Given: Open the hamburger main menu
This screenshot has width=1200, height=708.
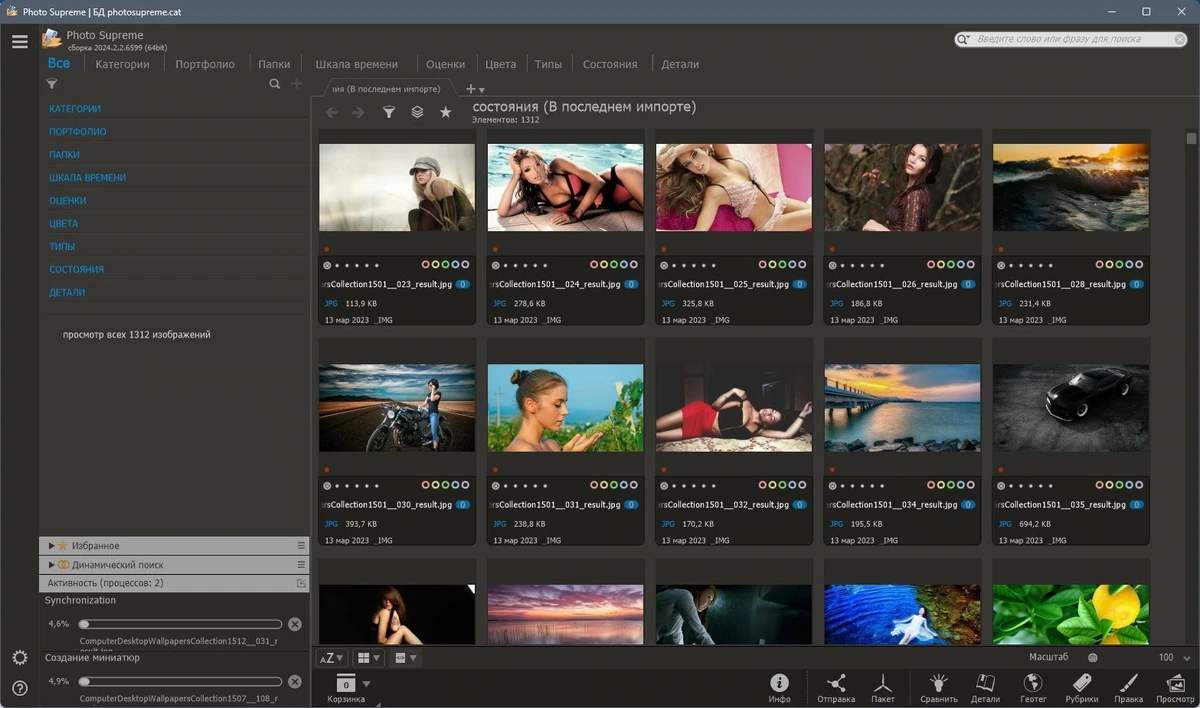Looking at the screenshot, I should coord(20,41).
